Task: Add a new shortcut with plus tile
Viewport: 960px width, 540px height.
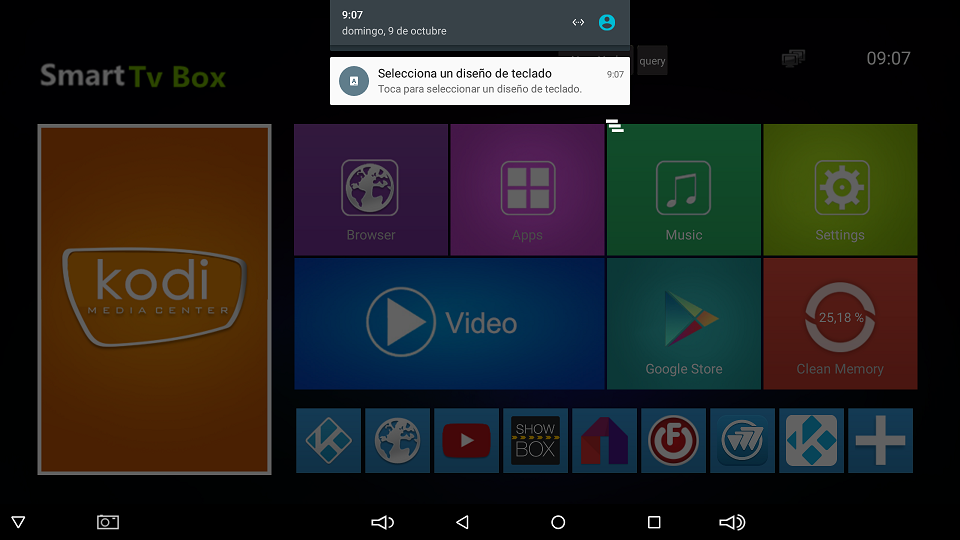Action: pos(880,441)
